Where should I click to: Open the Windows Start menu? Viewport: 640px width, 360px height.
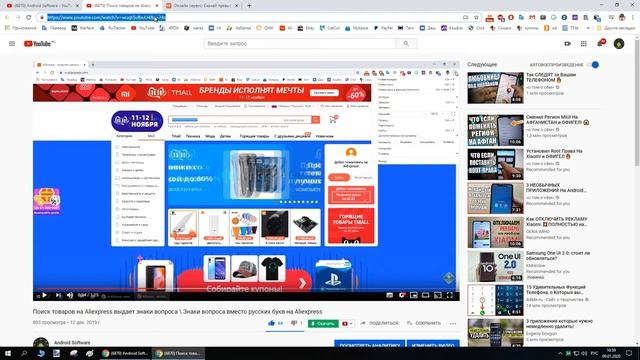coord(8,353)
